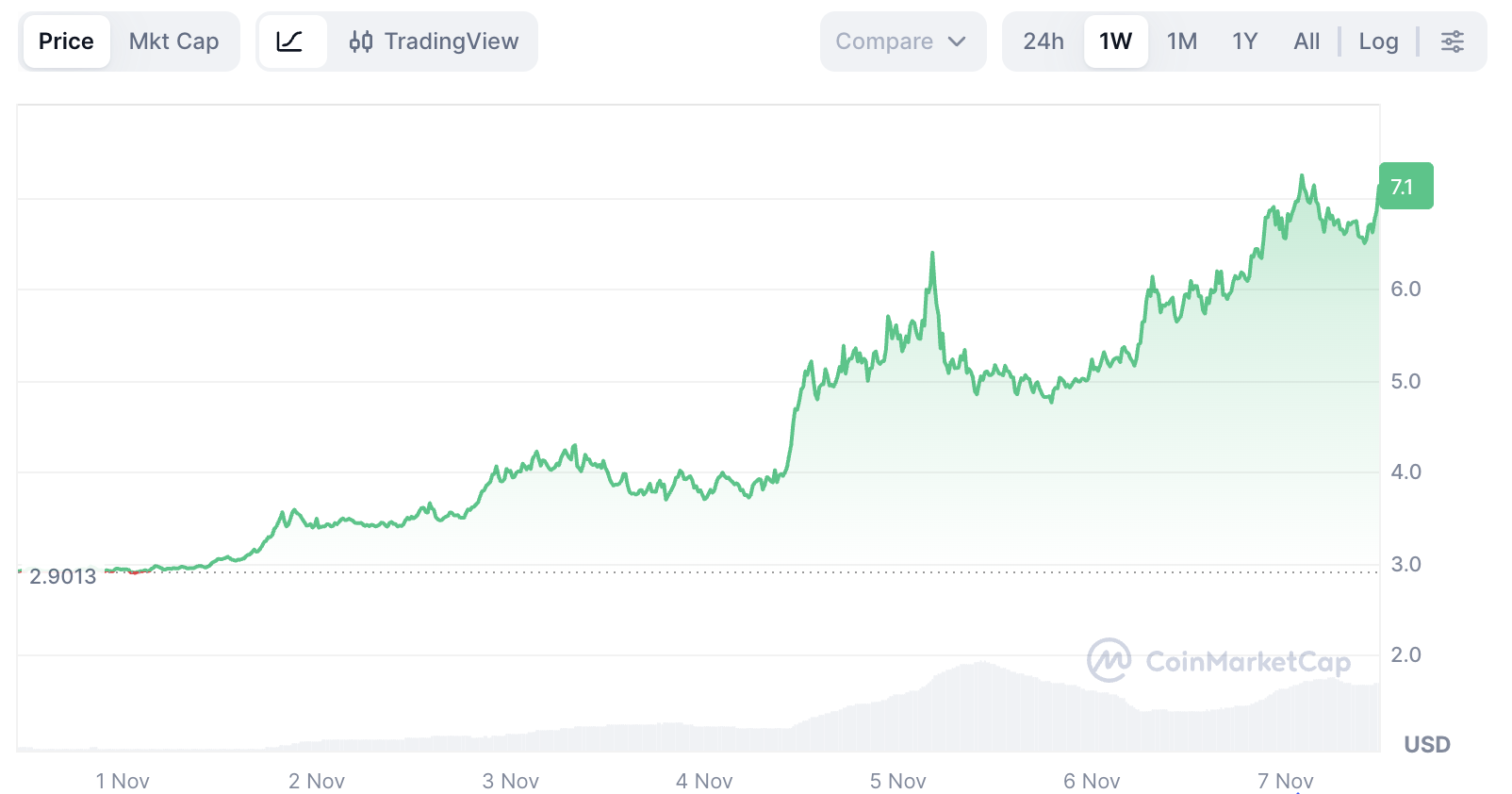The width and height of the screenshot is (1512, 794).
Task: Switch to the 1W tab
Action: [x=1115, y=41]
